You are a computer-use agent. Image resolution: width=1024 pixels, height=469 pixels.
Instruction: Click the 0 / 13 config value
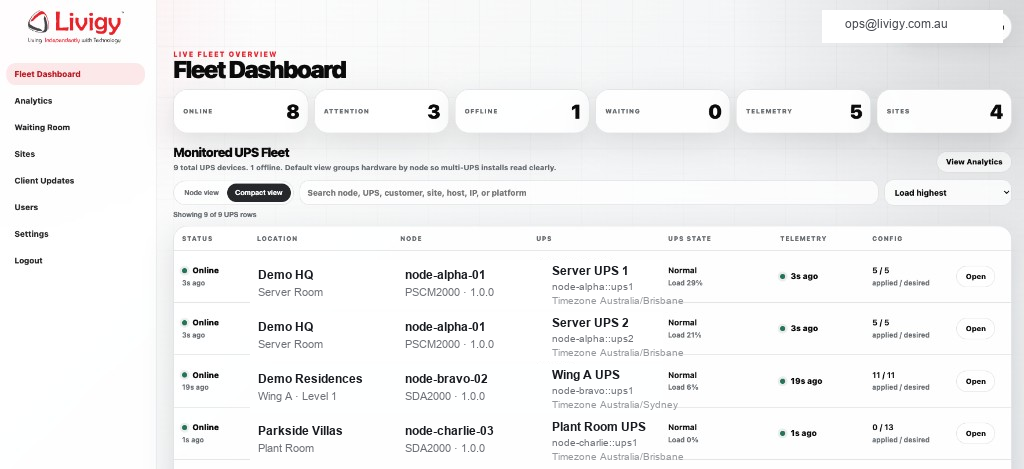[x=883, y=427]
